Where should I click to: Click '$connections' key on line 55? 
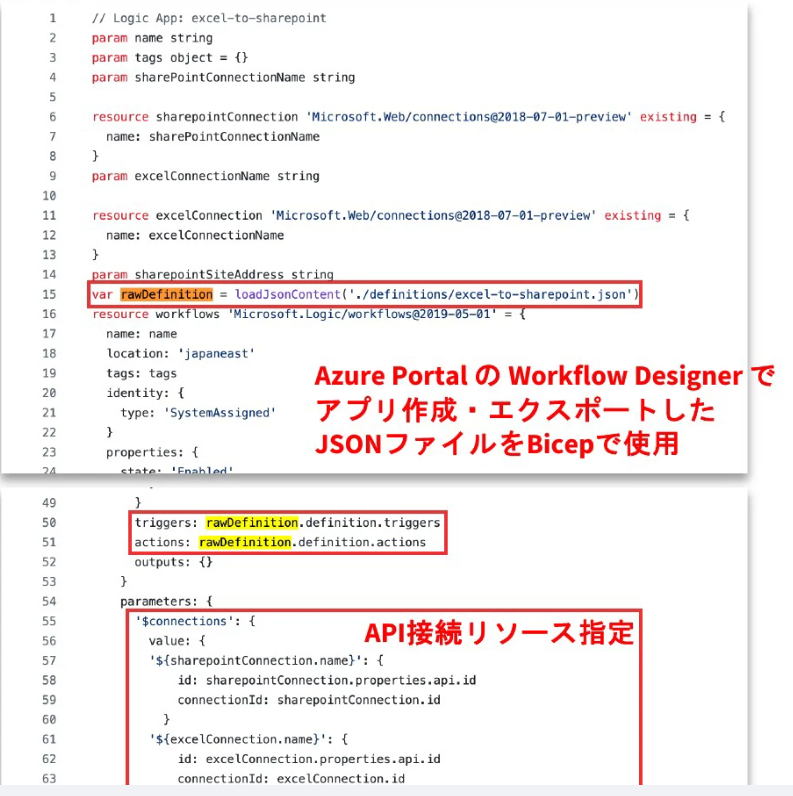coord(184,621)
